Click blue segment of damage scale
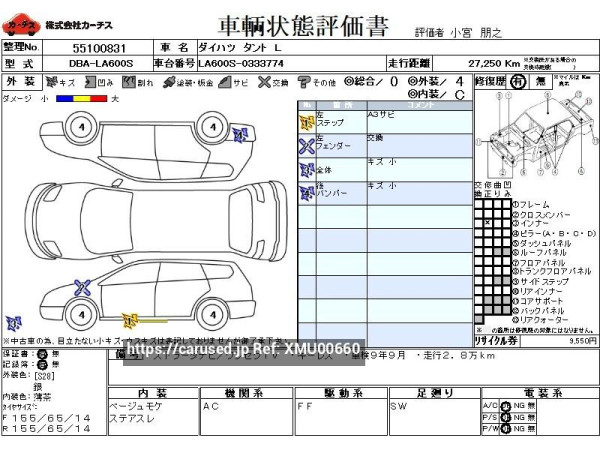The height and width of the screenshot is (450, 600). click(x=65, y=98)
